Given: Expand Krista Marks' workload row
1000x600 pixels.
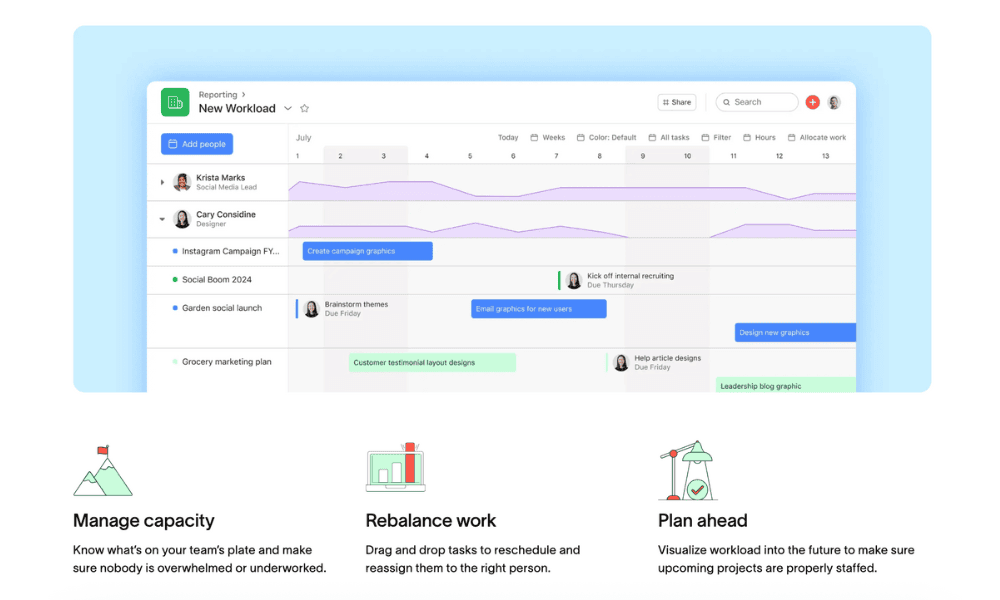Looking at the screenshot, I should [163, 182].
